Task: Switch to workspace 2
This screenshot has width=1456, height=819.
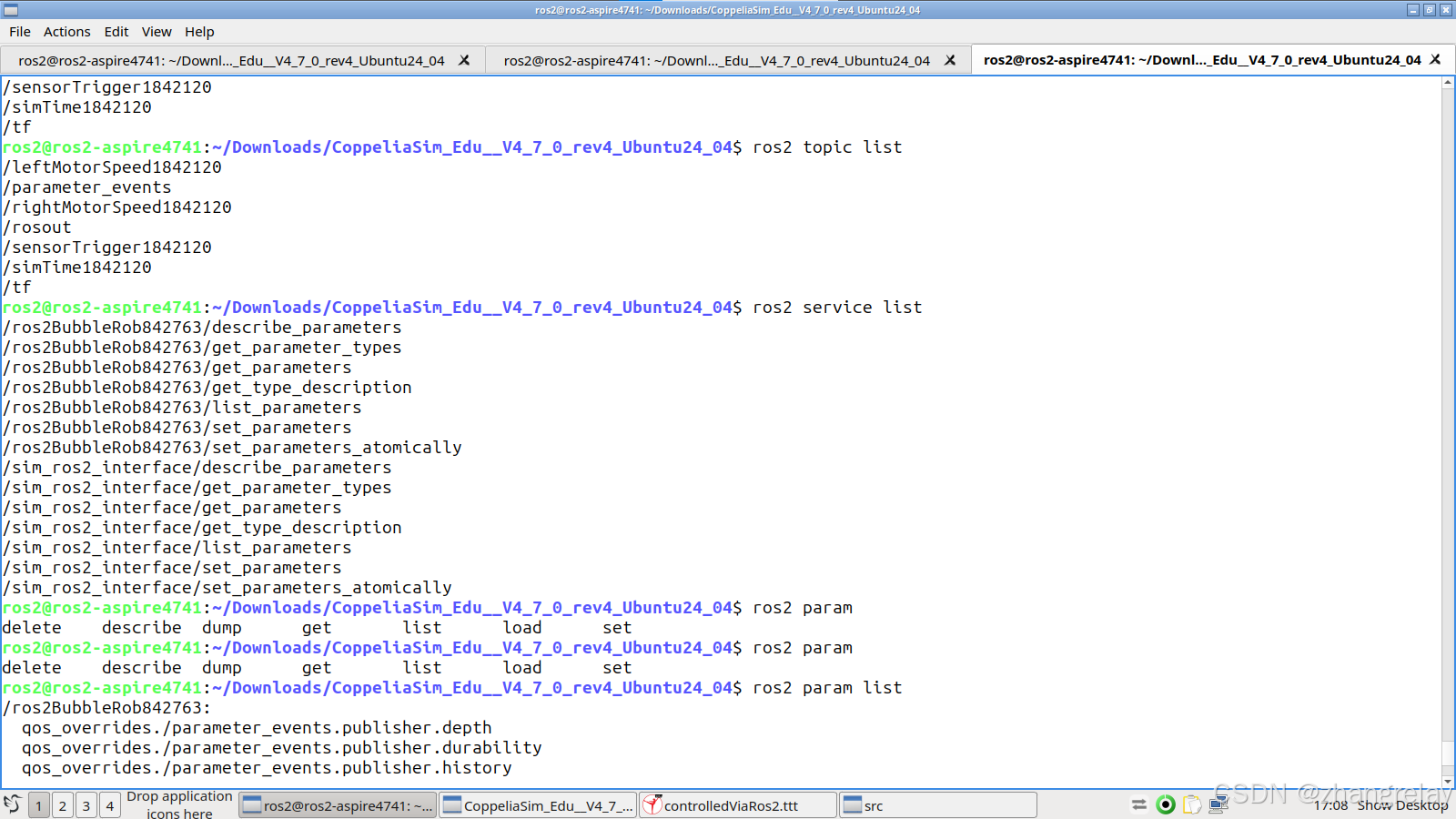Action: pos(62,805)
